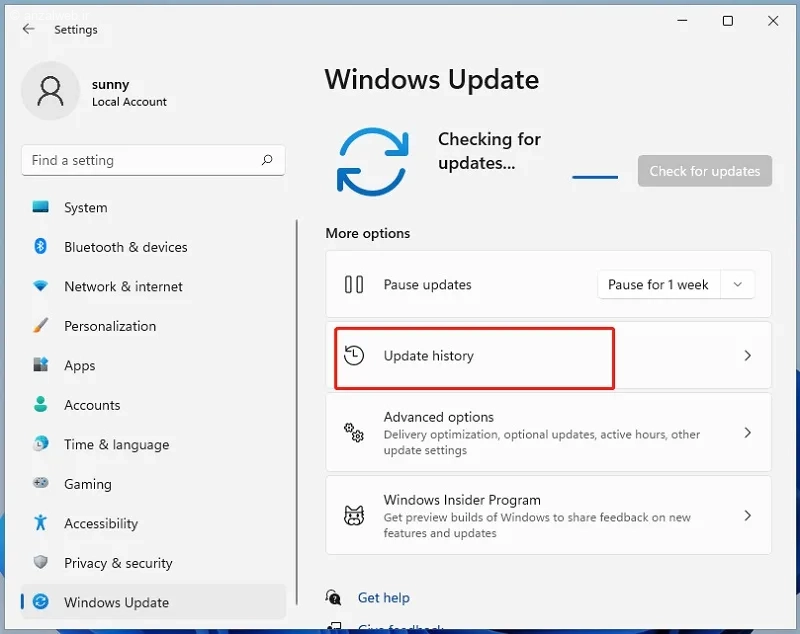Viewport: 800px width, 634px height.
Task: Open Update history with its chevron
Action: [x=747, y=356]
